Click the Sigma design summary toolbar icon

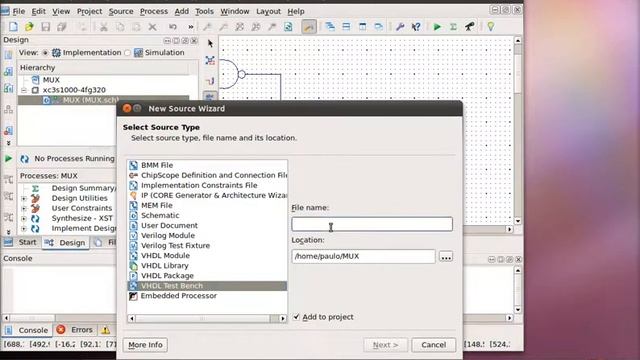453,27
